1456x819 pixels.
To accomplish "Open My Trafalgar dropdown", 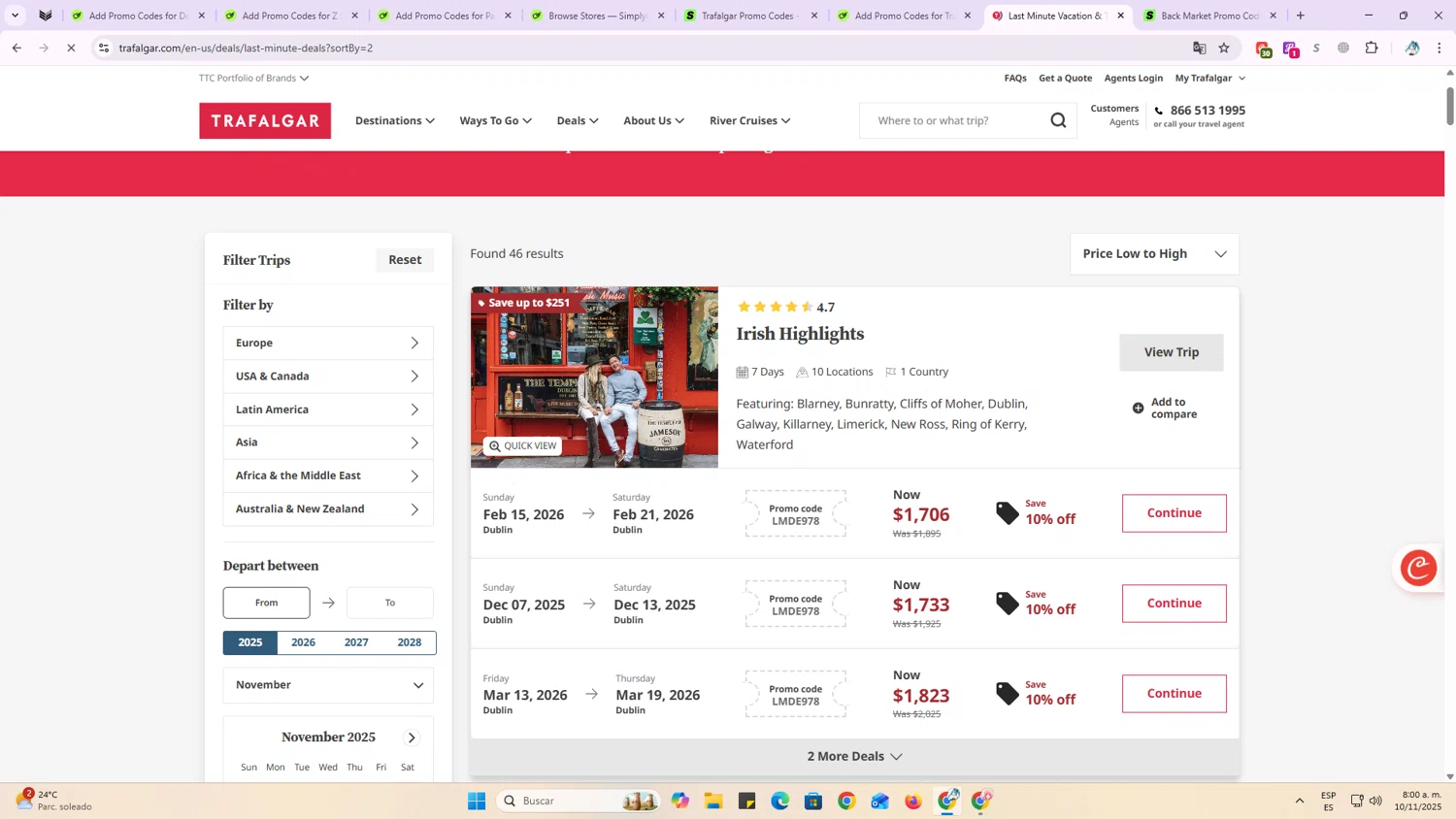I will 1209,78.
